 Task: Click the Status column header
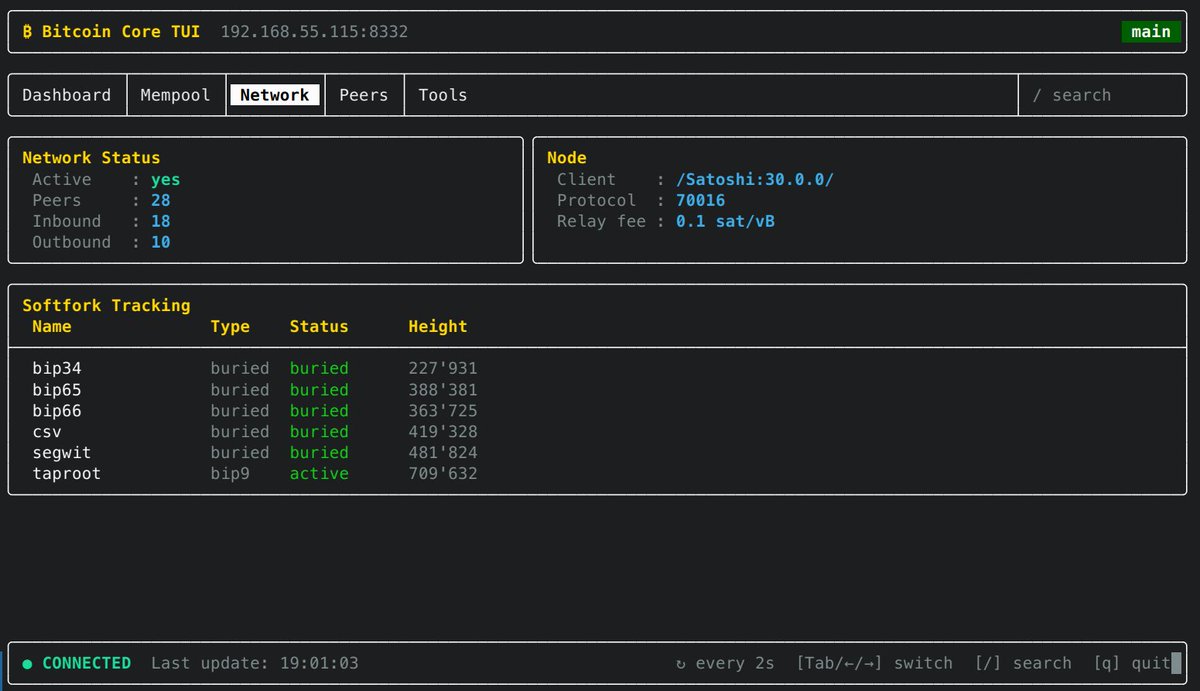click(x=319, y=327)
